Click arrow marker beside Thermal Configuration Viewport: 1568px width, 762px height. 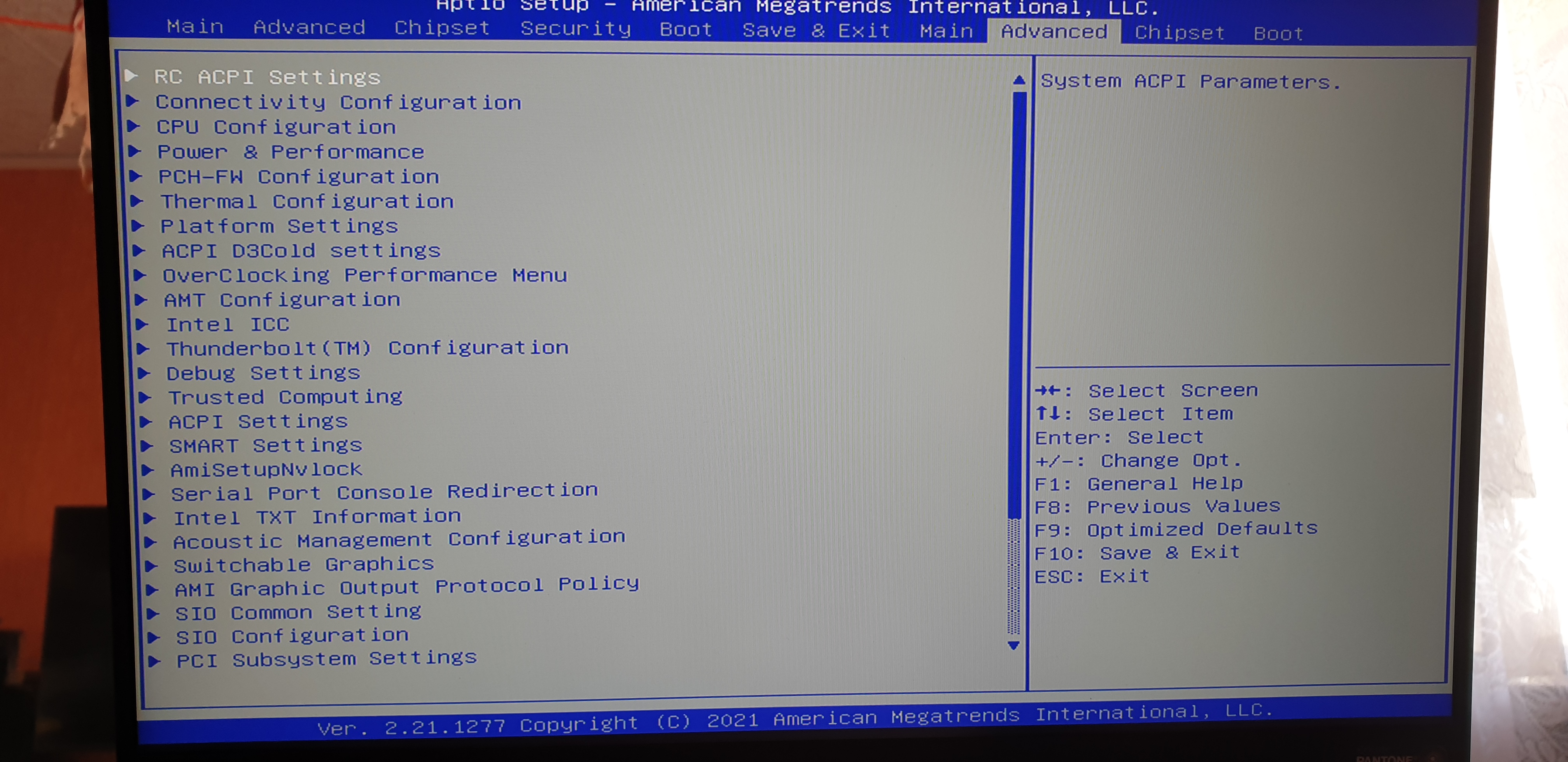[137, 201]
